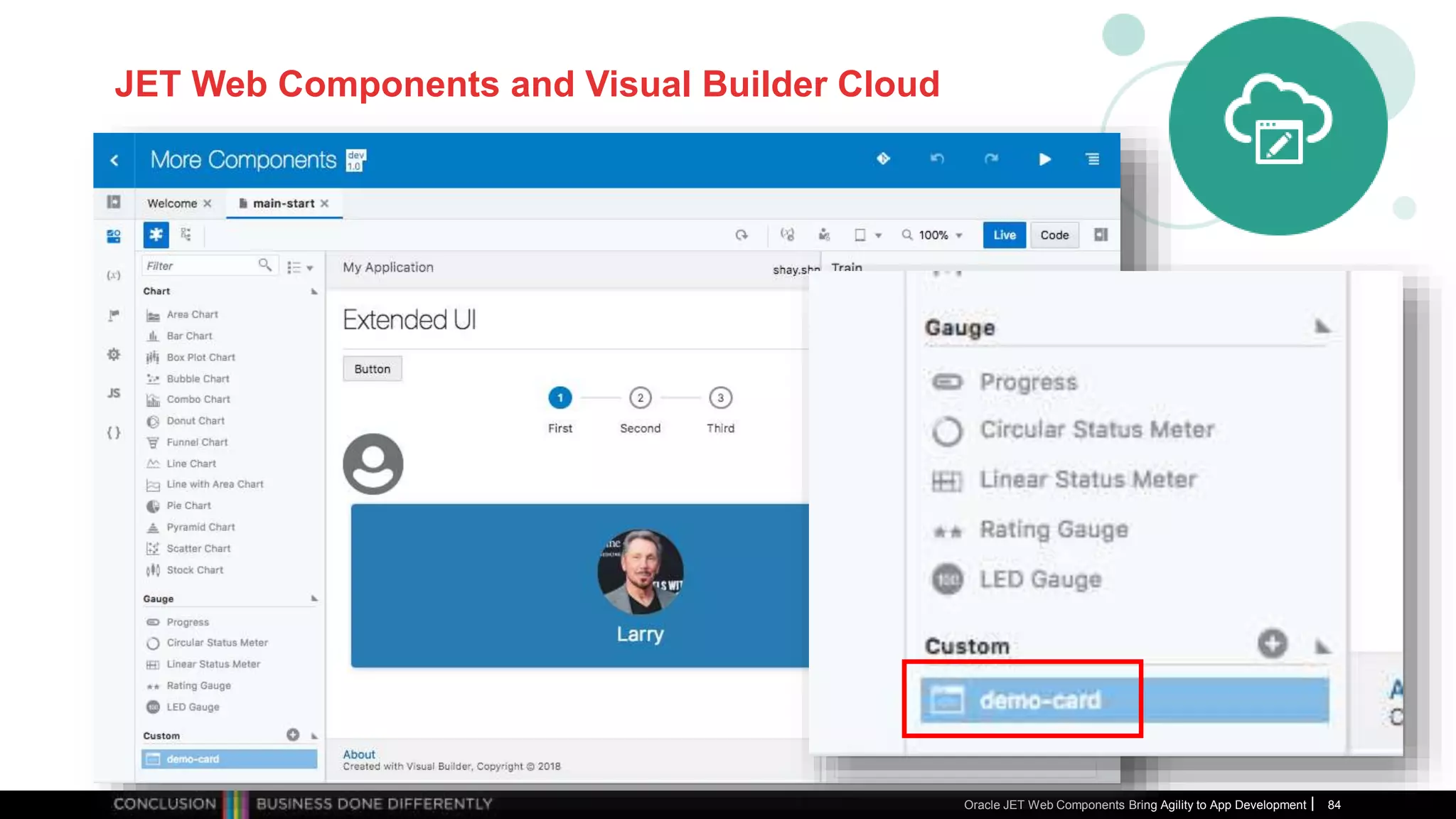Undo the last change
The width and height of the screenshot is (1456, 819).
pos(937,159)
